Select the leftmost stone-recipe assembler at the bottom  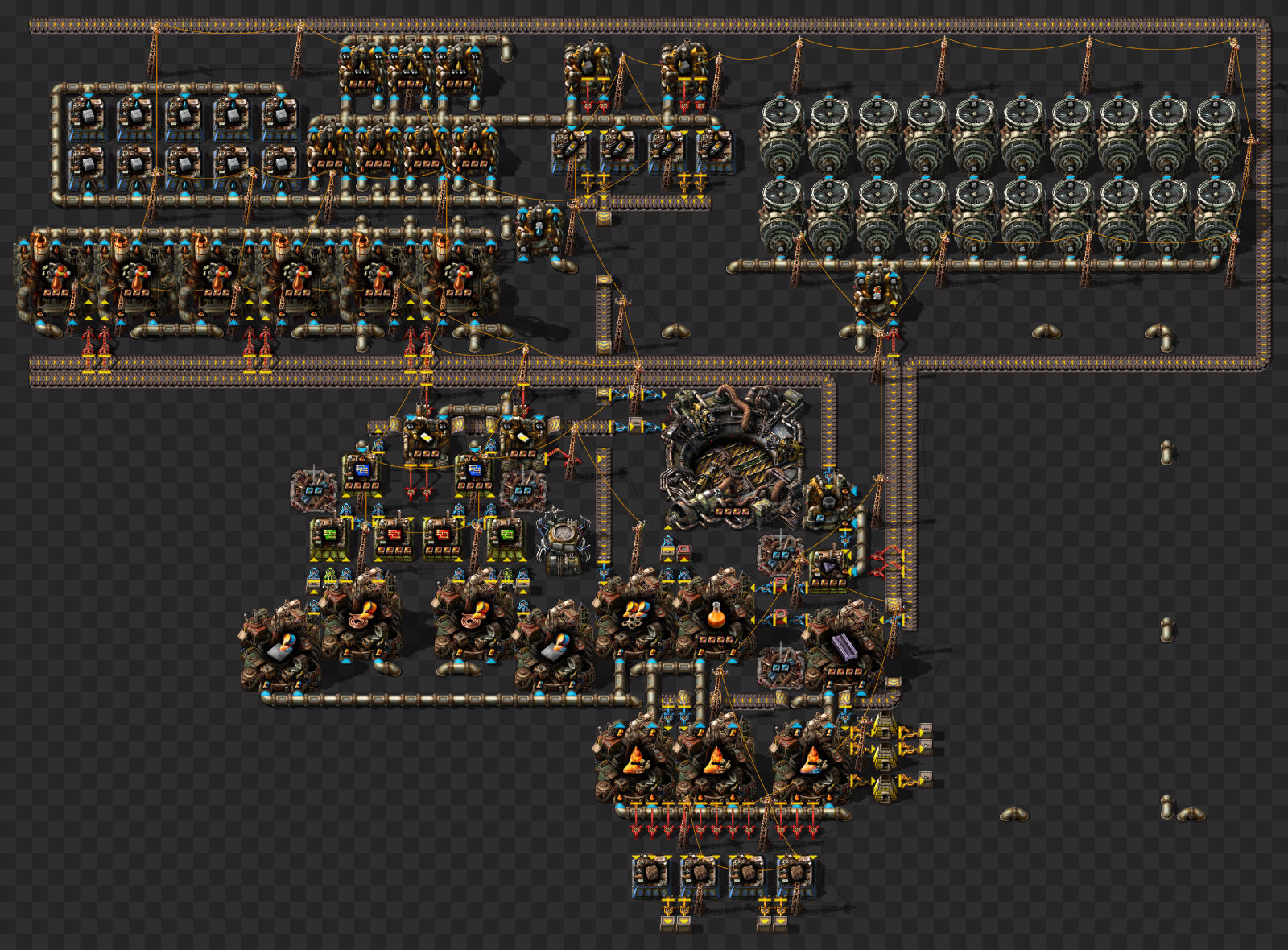click(x=651, y=876)
